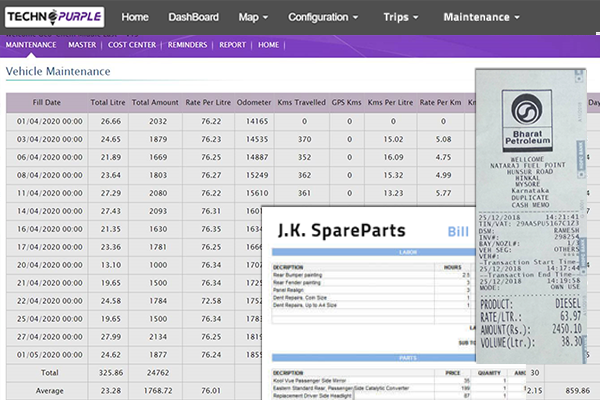Click average litre value 23.28
Image resolution: width=600 pixels, height=400 pixels.
tap(111, 391)
